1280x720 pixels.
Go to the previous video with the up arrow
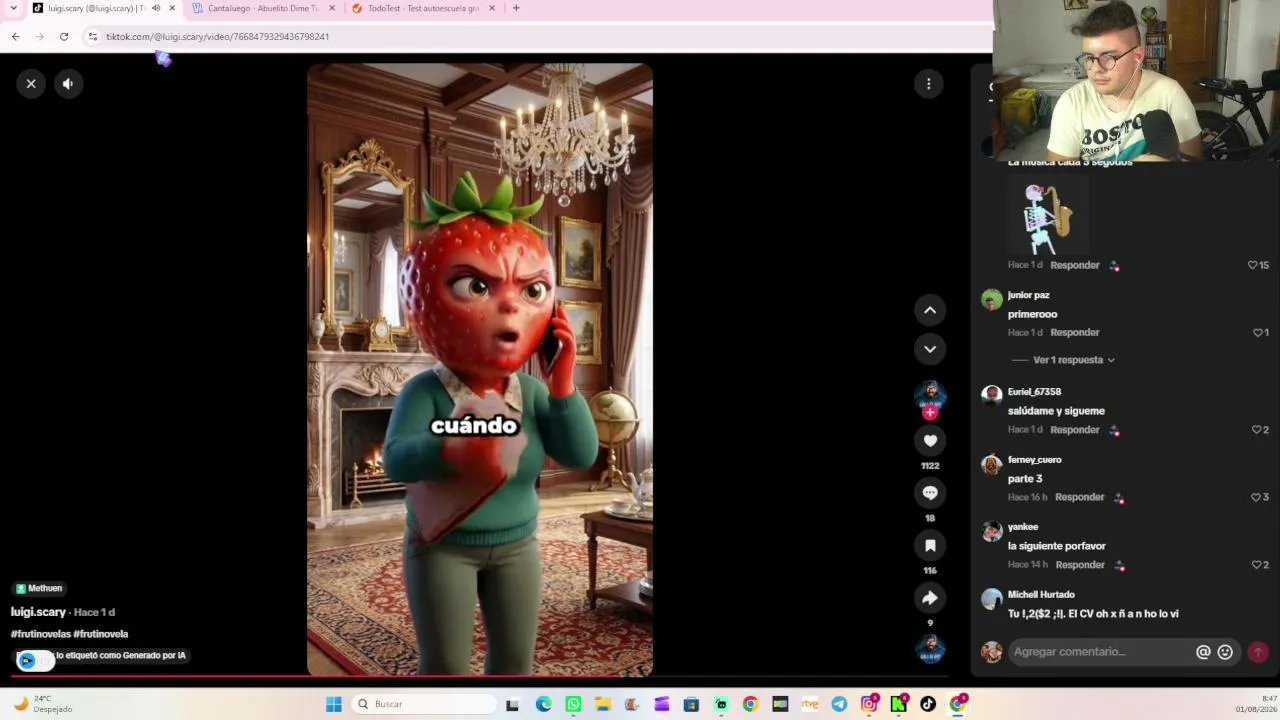[930, 310]
